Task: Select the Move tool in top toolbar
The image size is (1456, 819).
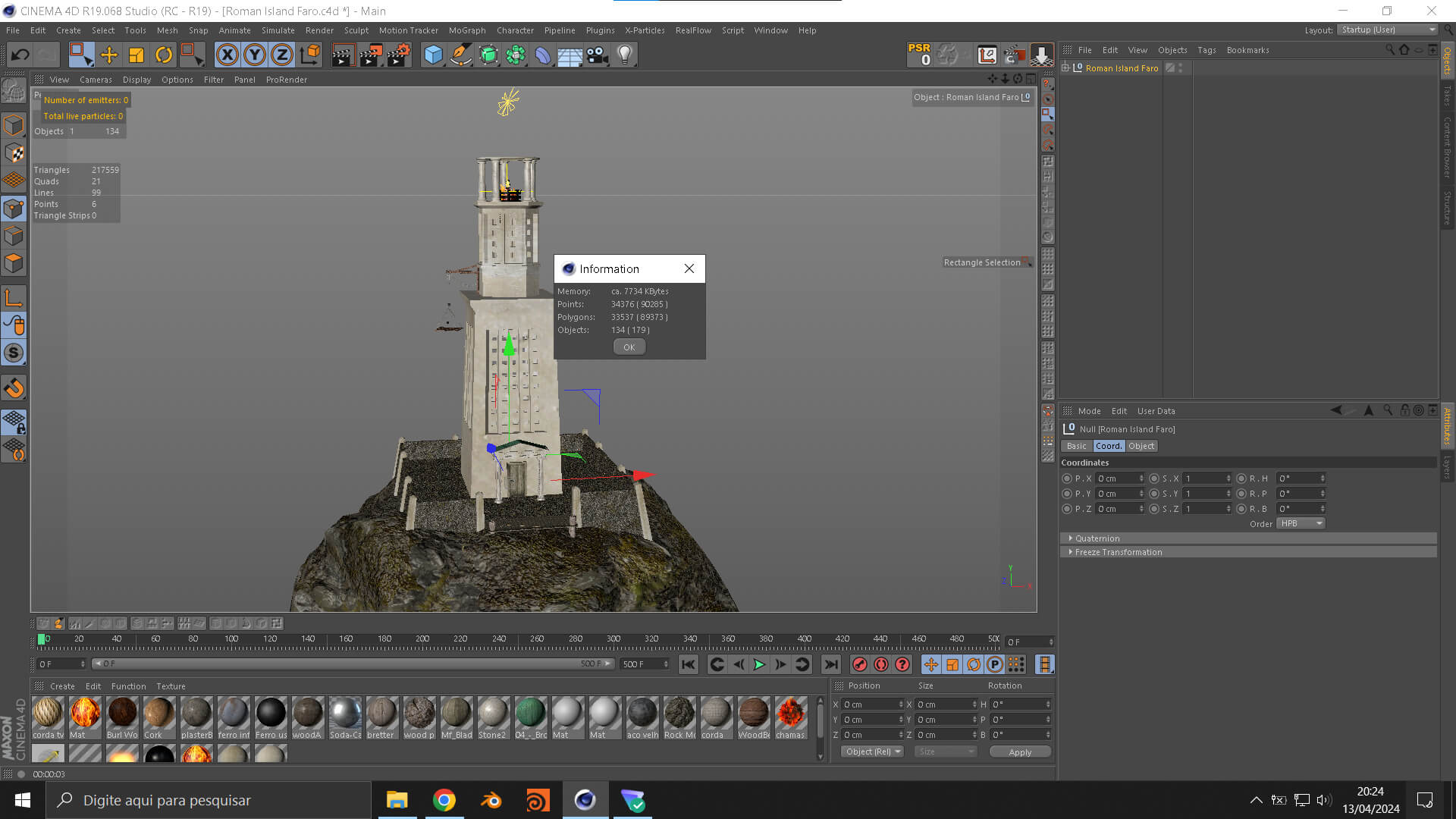Action: (x=108, y=55)
